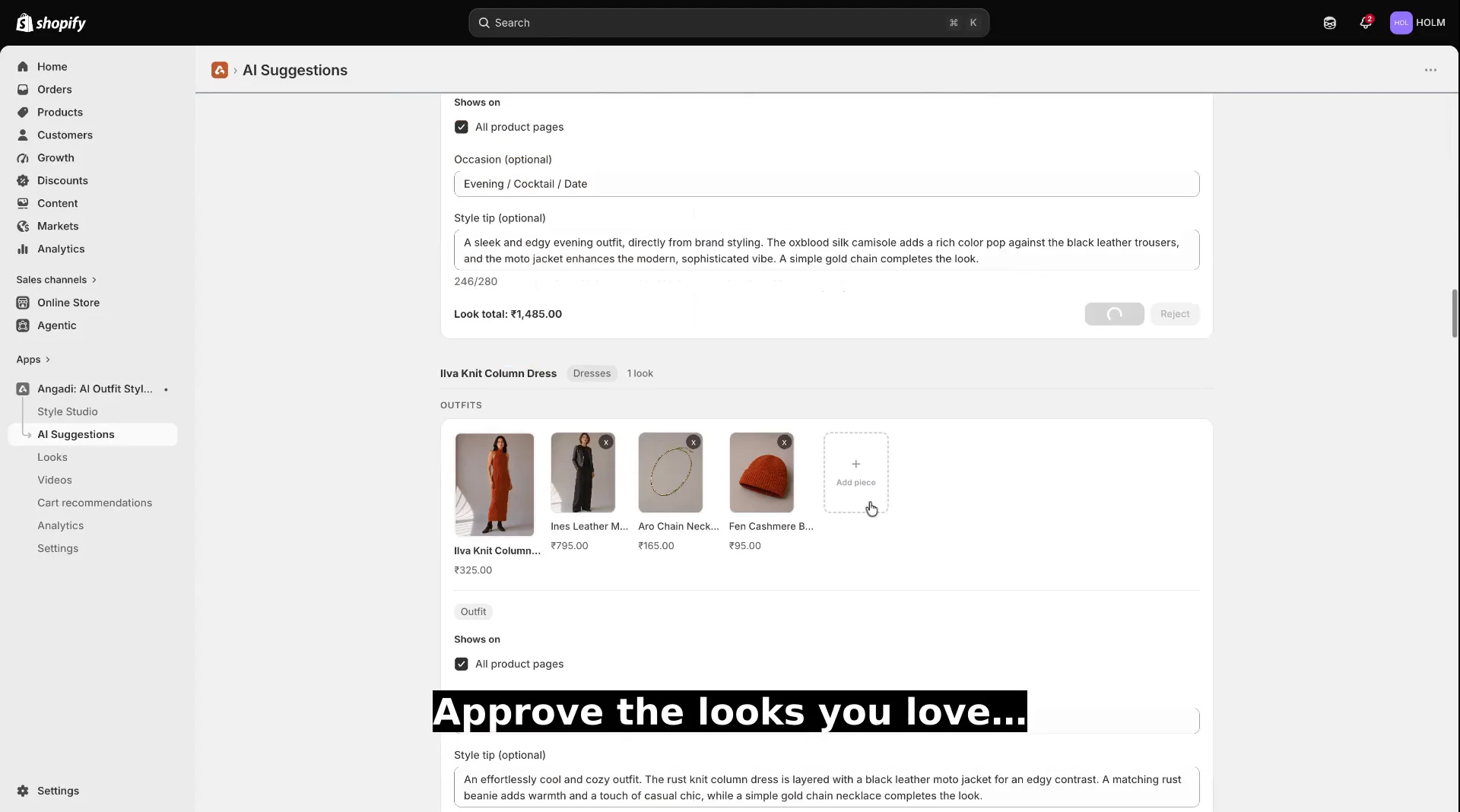1460x812 pixels.
Task: Add a piece to the outfit
Action: pos(855,472)
